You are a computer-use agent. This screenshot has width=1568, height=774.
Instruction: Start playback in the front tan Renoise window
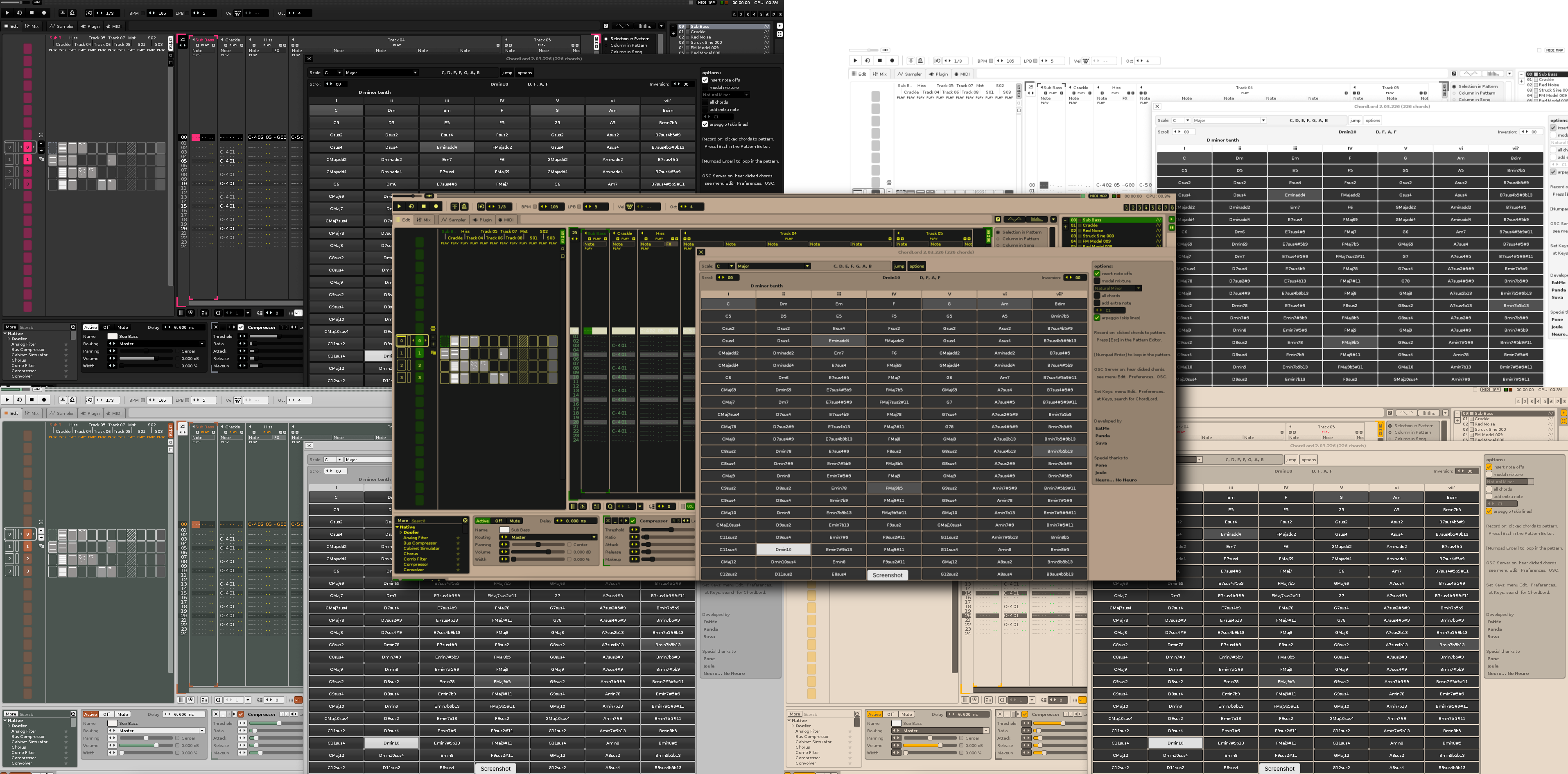click(399, 206)
